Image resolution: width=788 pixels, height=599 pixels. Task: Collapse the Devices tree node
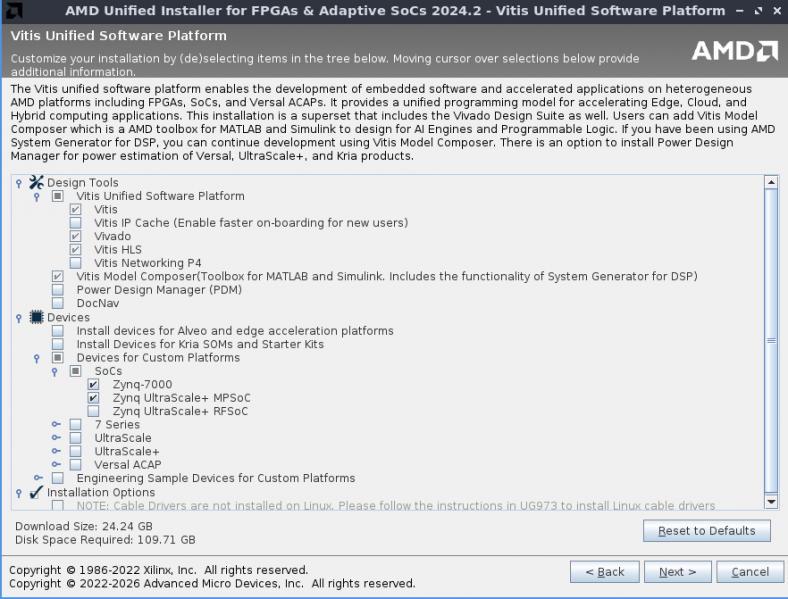click(19, 318)
